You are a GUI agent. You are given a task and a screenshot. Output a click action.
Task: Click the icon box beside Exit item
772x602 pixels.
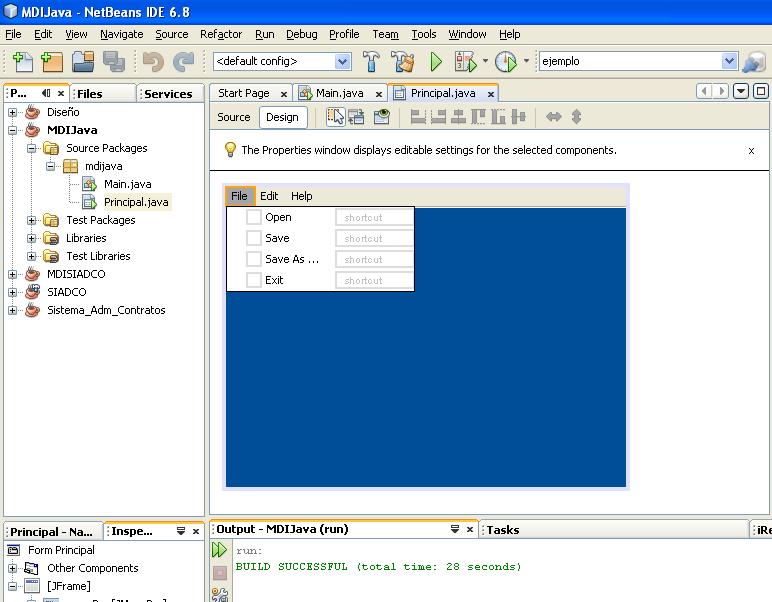point(254,280)
